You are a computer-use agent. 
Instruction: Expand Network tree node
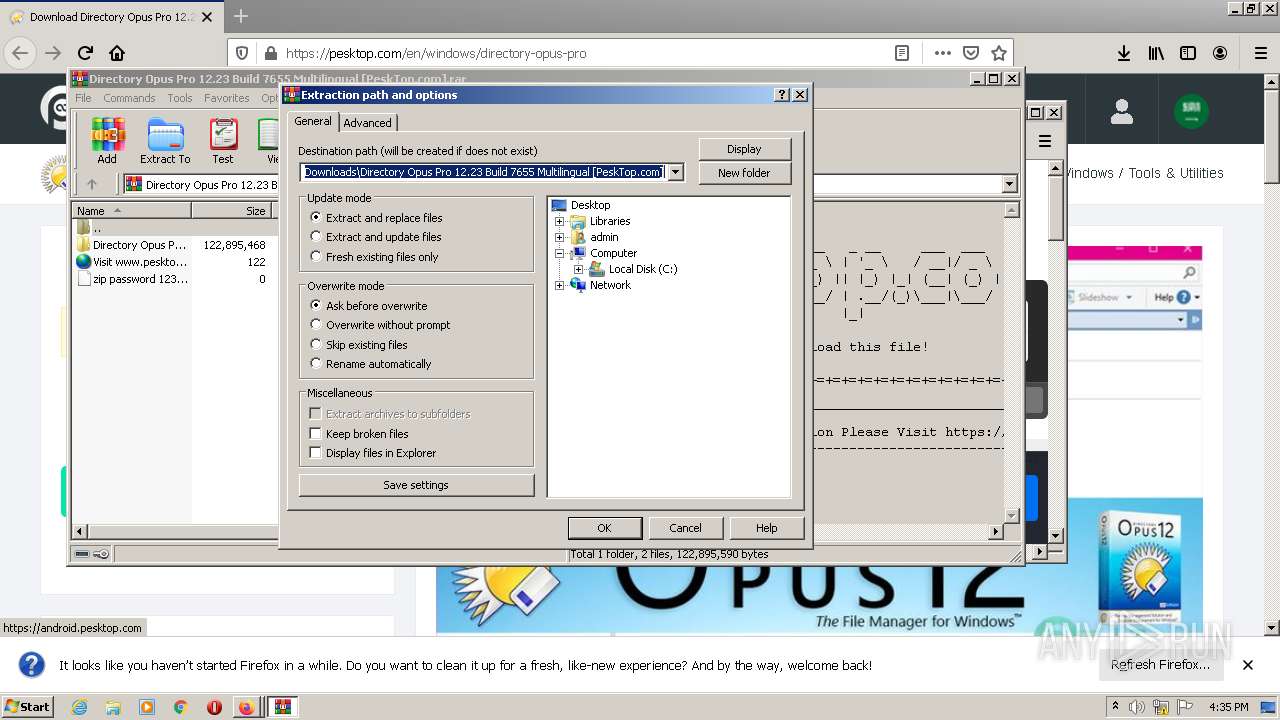pos(560,285)
